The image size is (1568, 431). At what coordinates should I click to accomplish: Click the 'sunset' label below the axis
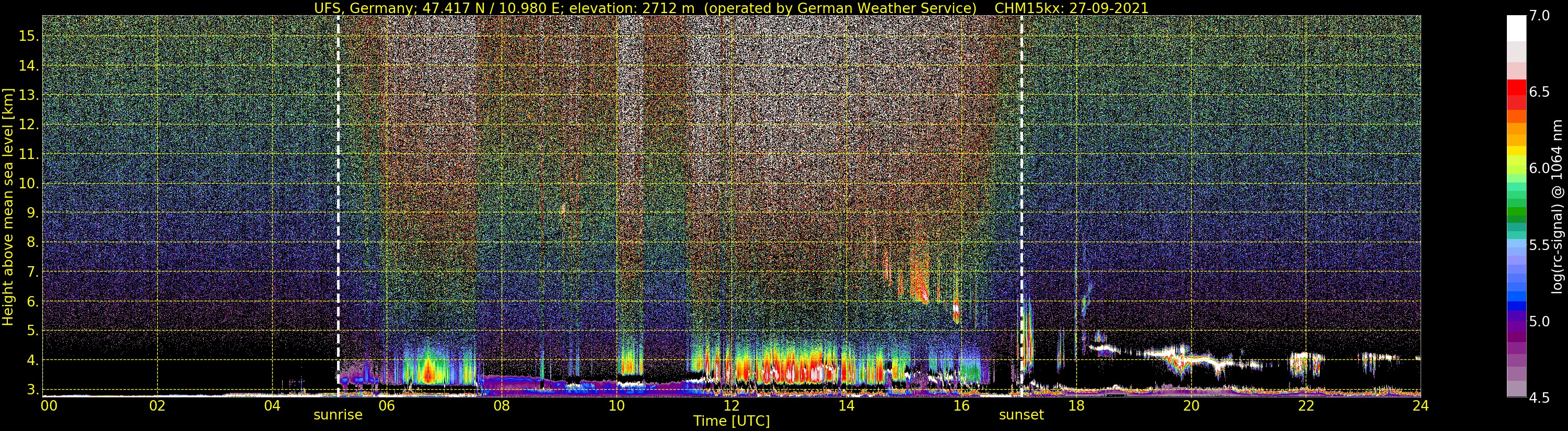point(1021,415)
